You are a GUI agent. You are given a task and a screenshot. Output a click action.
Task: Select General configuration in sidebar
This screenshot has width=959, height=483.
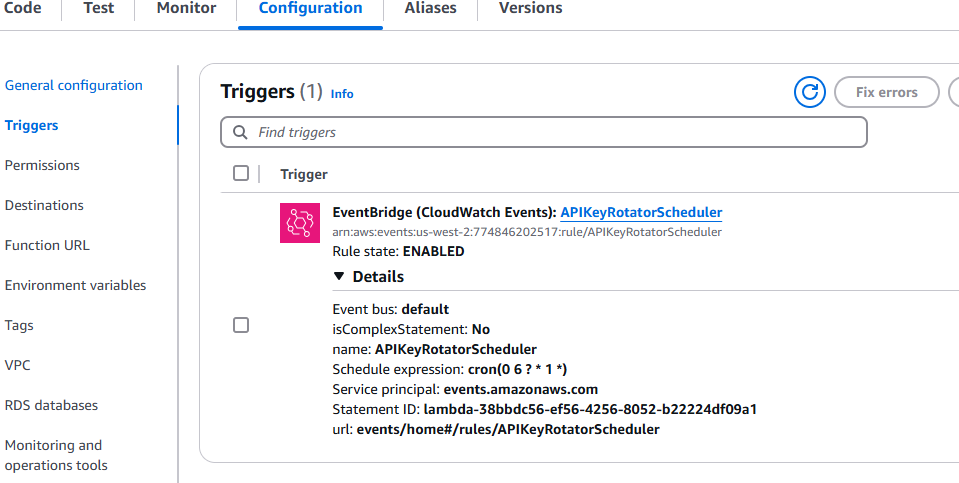pyautogui.click(x=73, y=85)
